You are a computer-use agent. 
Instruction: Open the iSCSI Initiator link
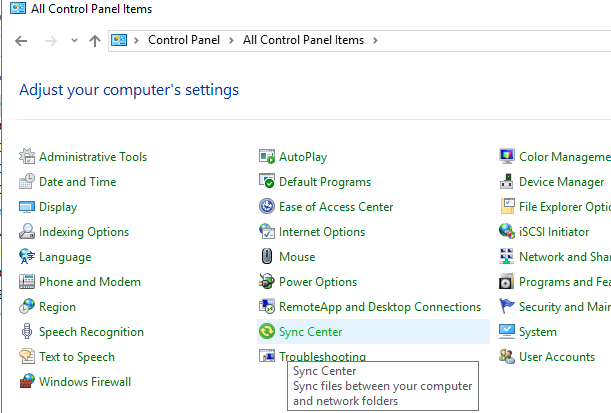click(x=554, y=231)
